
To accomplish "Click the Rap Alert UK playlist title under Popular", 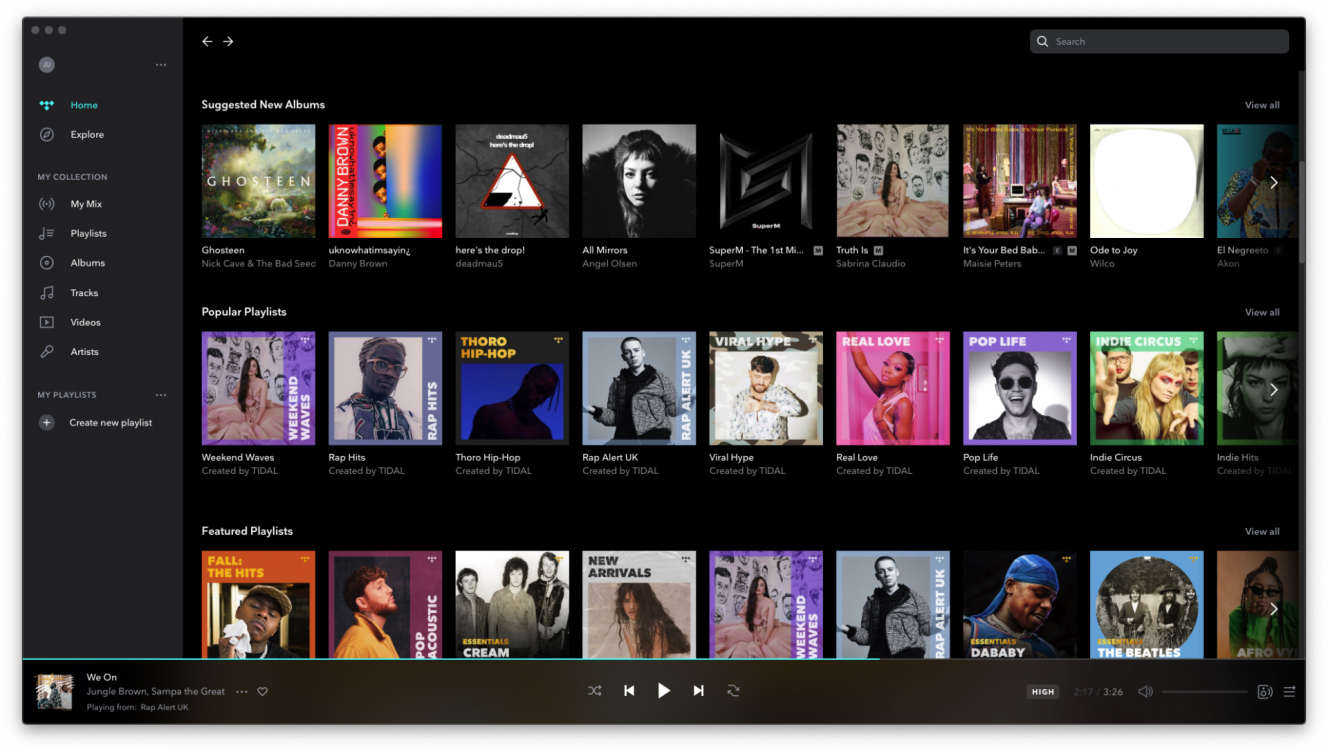I will point(610,458).
